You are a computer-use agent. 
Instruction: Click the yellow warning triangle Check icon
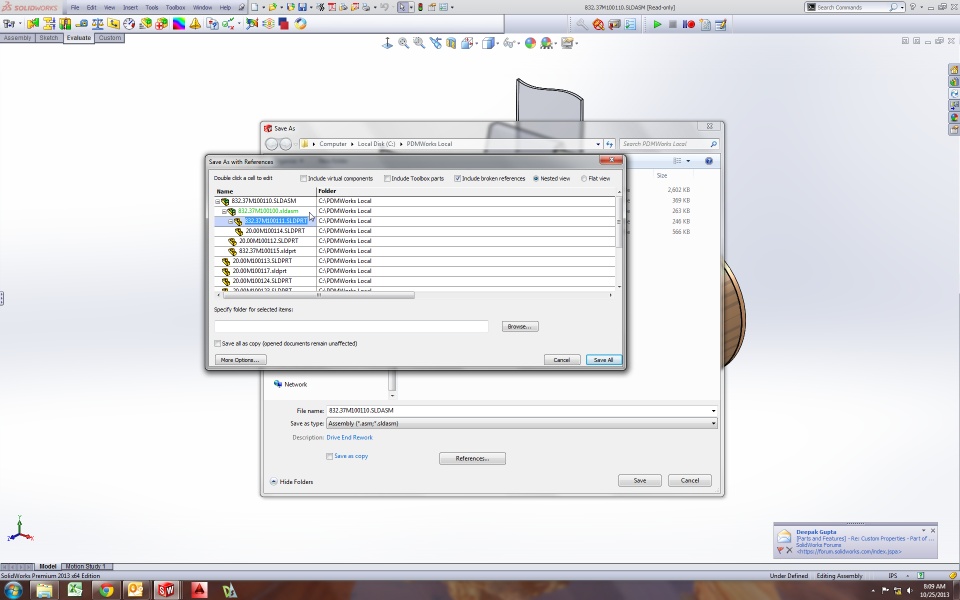pos(195,24)
